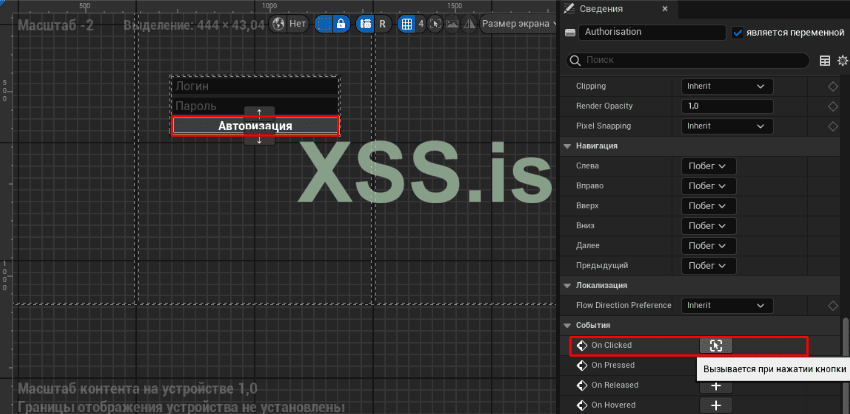Open the Flow Direction Preference dropdown
Image resolution: width=850 pixels, height=414 pixels.
click(x=727, y=305)
